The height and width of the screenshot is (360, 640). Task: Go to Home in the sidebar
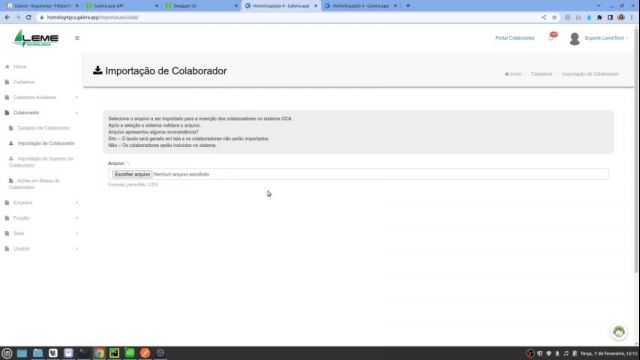pyautogui.click(x=20, y=67)
